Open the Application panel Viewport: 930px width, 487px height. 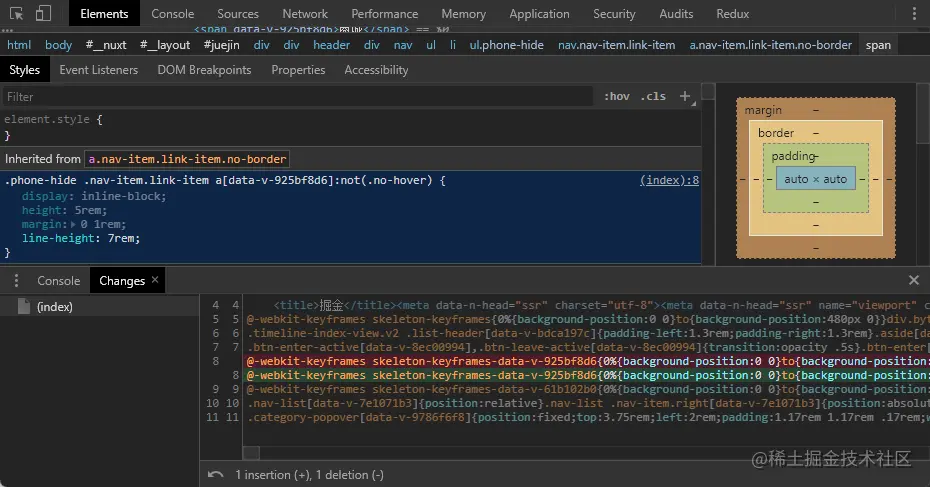click(x=539, y=14)
